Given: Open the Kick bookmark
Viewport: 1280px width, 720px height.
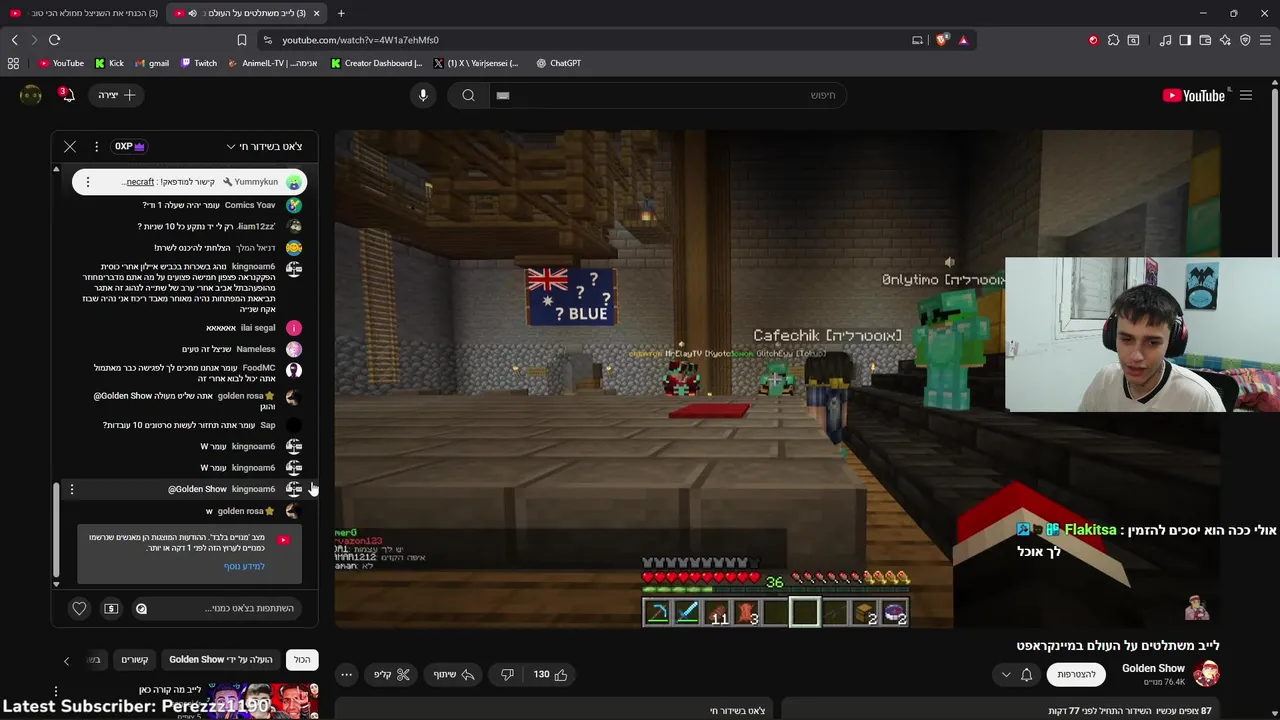Looking at the screenshot, I should click(109, 63).
